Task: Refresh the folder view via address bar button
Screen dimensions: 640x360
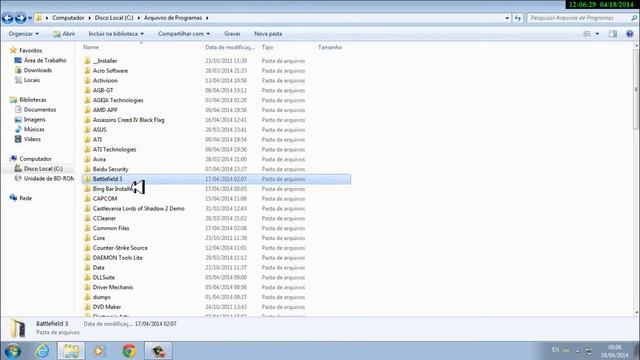Action: pos(518,18)
